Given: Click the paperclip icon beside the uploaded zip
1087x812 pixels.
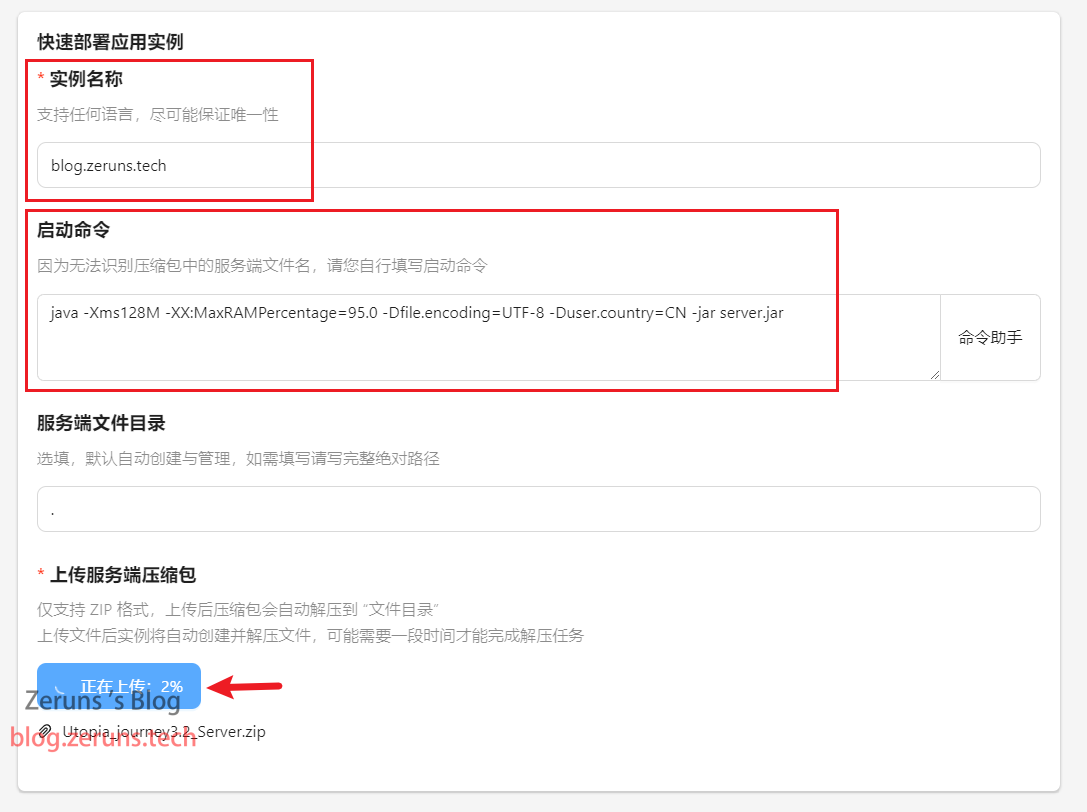Looking at the screenshot, I should pyautogui.click(x=46, y=731).
